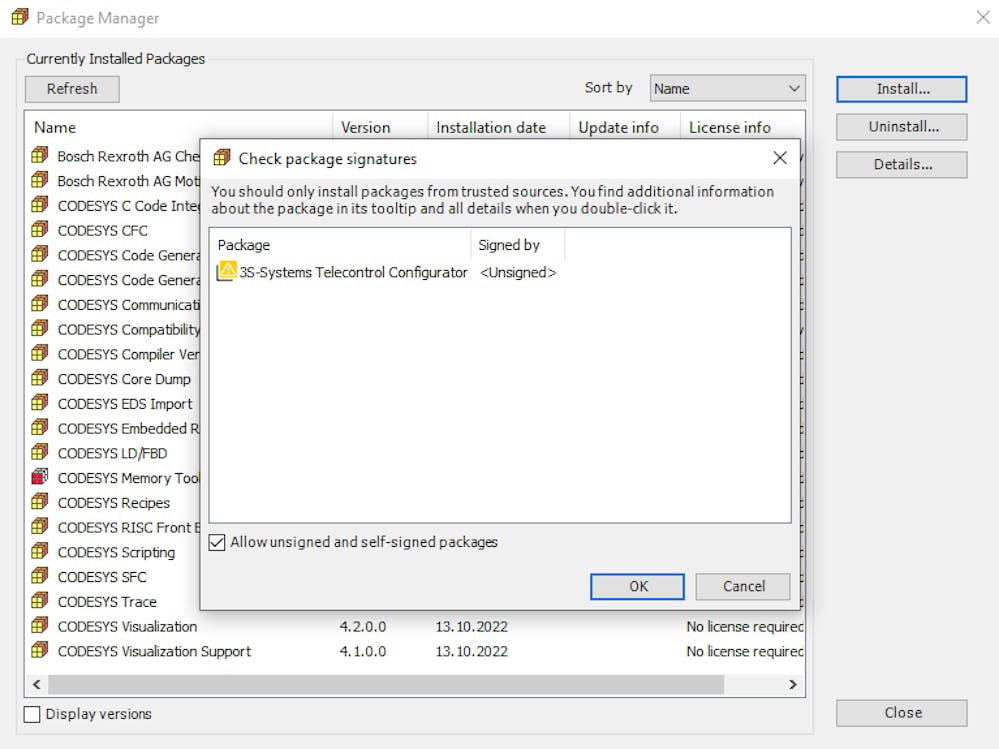Click the Uninstall... button
The image size is (999, 749).
pos(902,127)
